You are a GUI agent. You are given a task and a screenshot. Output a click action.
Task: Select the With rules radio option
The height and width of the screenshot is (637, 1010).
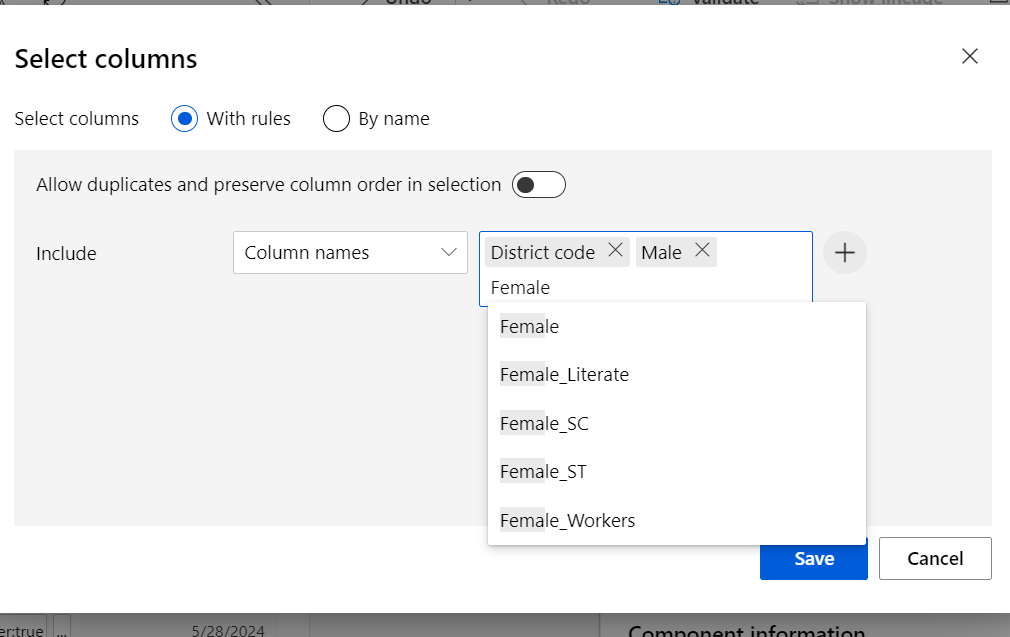tap(184, 119)
